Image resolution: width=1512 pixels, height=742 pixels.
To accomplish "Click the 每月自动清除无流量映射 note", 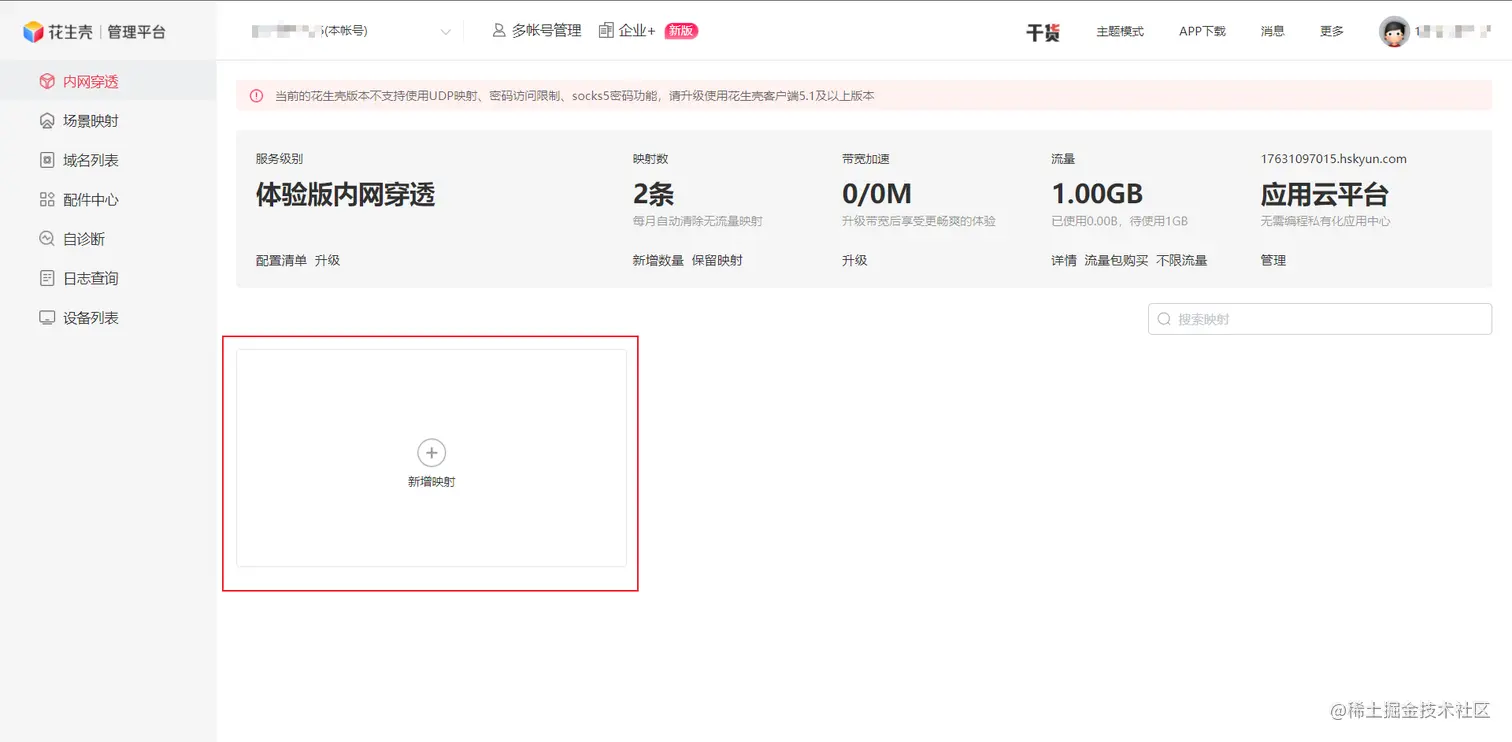I will 697,221.
